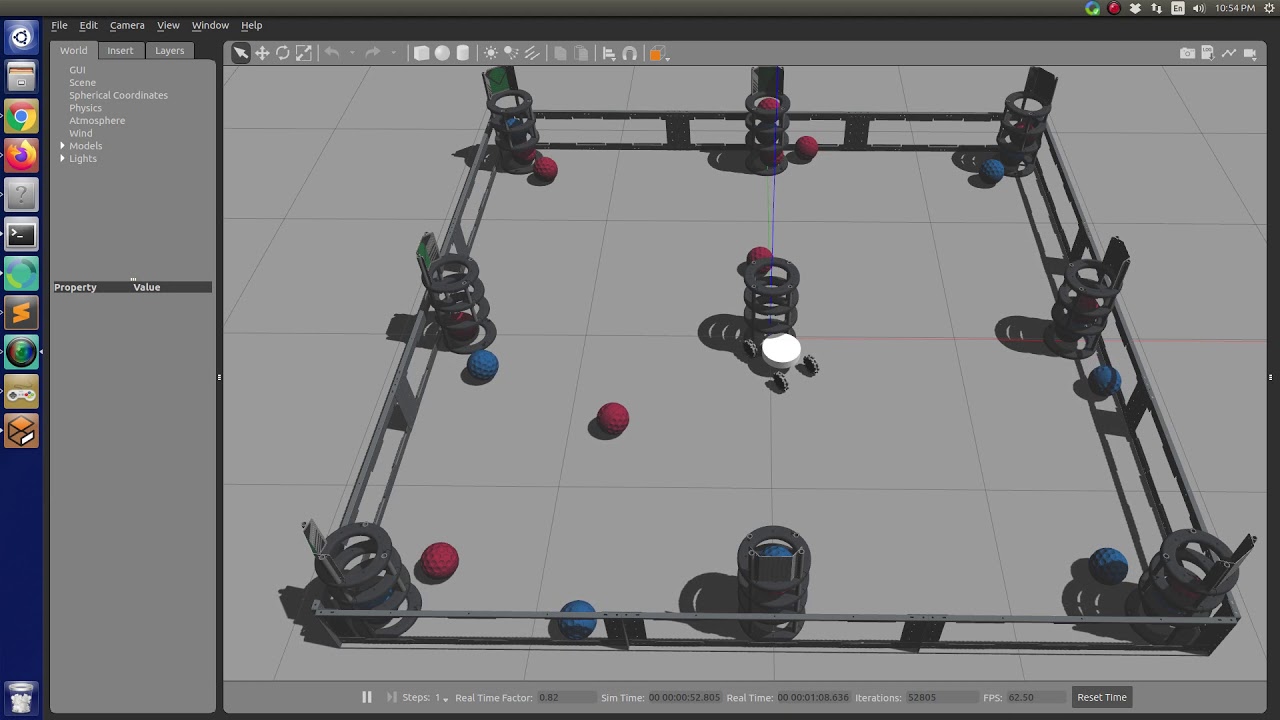
Task: Step the simulation forward once
Action: [391, 697]
